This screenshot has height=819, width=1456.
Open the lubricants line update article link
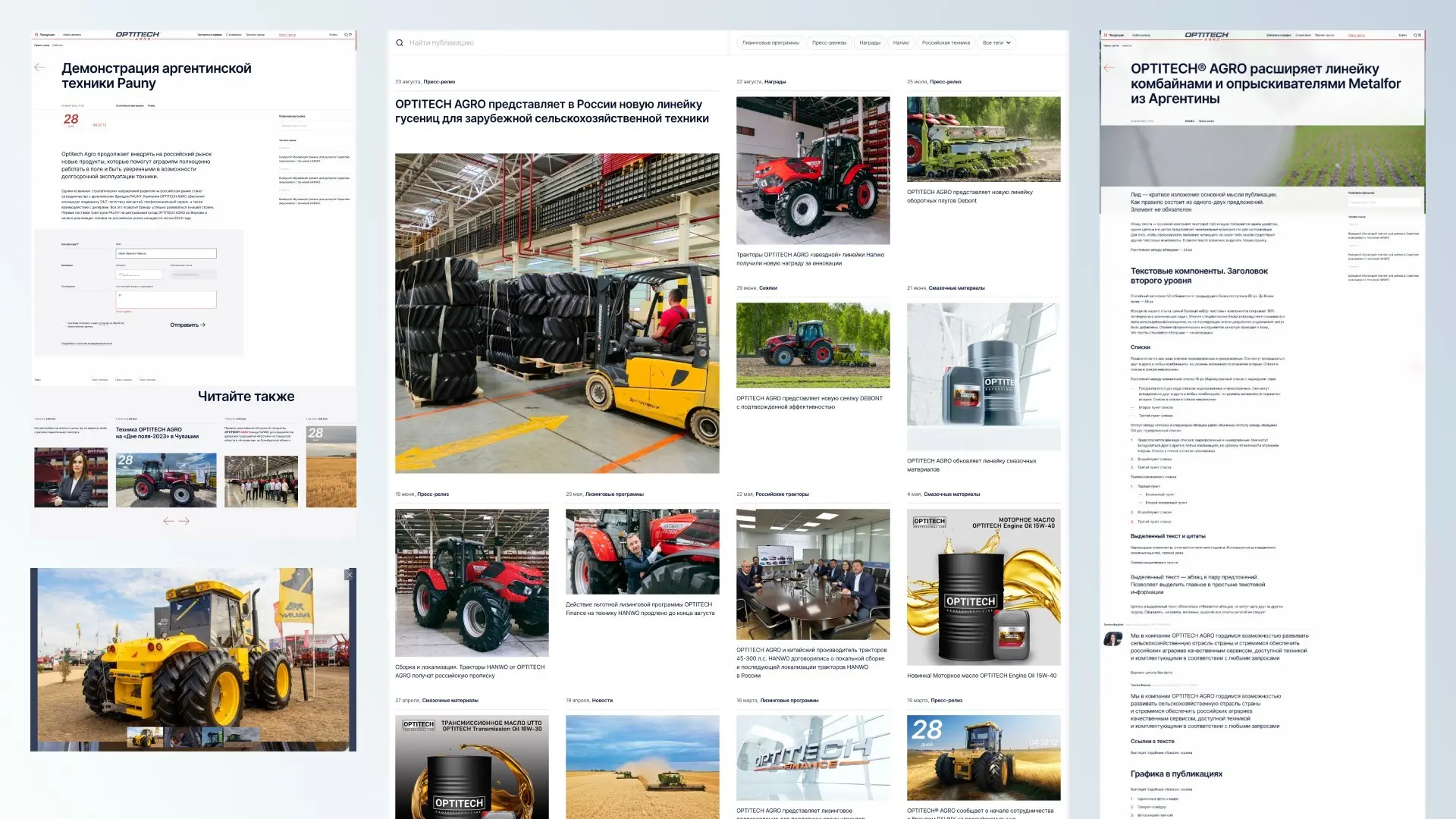(971, 465)
